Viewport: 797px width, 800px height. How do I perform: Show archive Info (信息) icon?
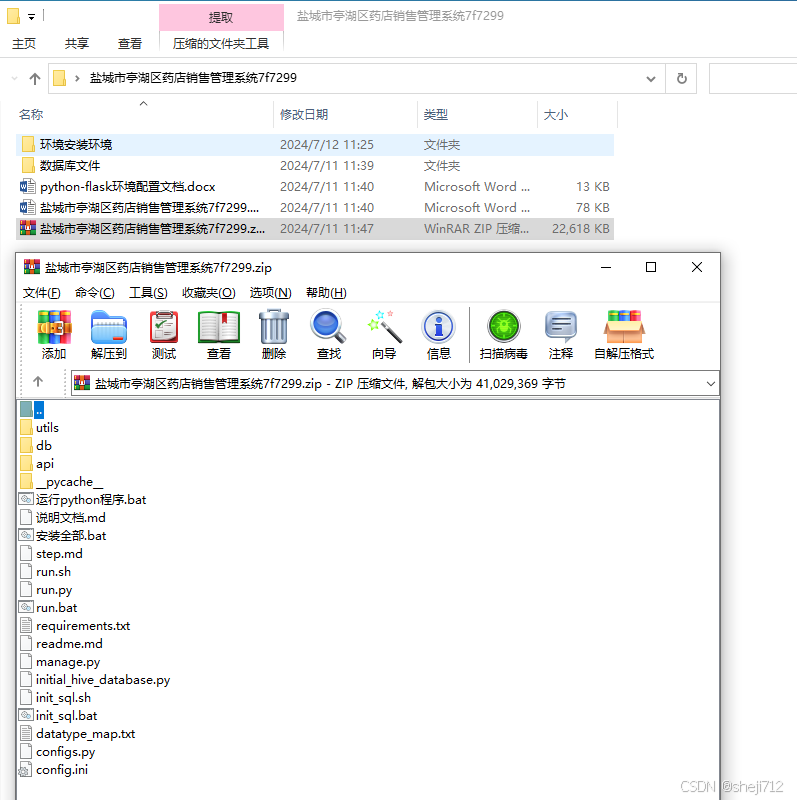438,328
